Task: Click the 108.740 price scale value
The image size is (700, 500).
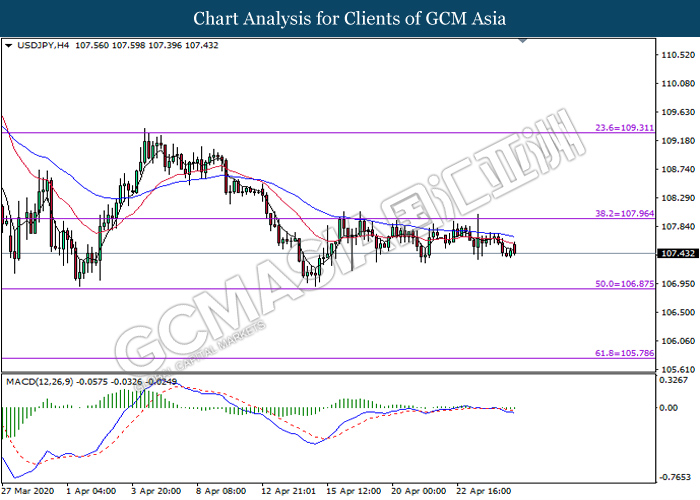Action: (678, 169)
